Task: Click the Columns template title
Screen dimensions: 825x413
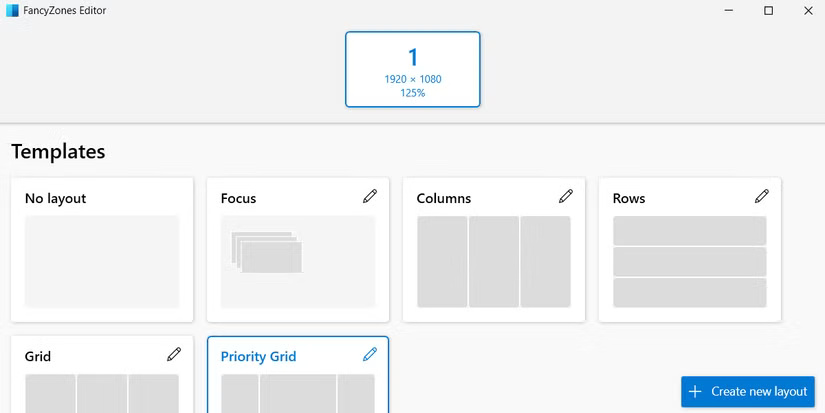Action: 444,198
